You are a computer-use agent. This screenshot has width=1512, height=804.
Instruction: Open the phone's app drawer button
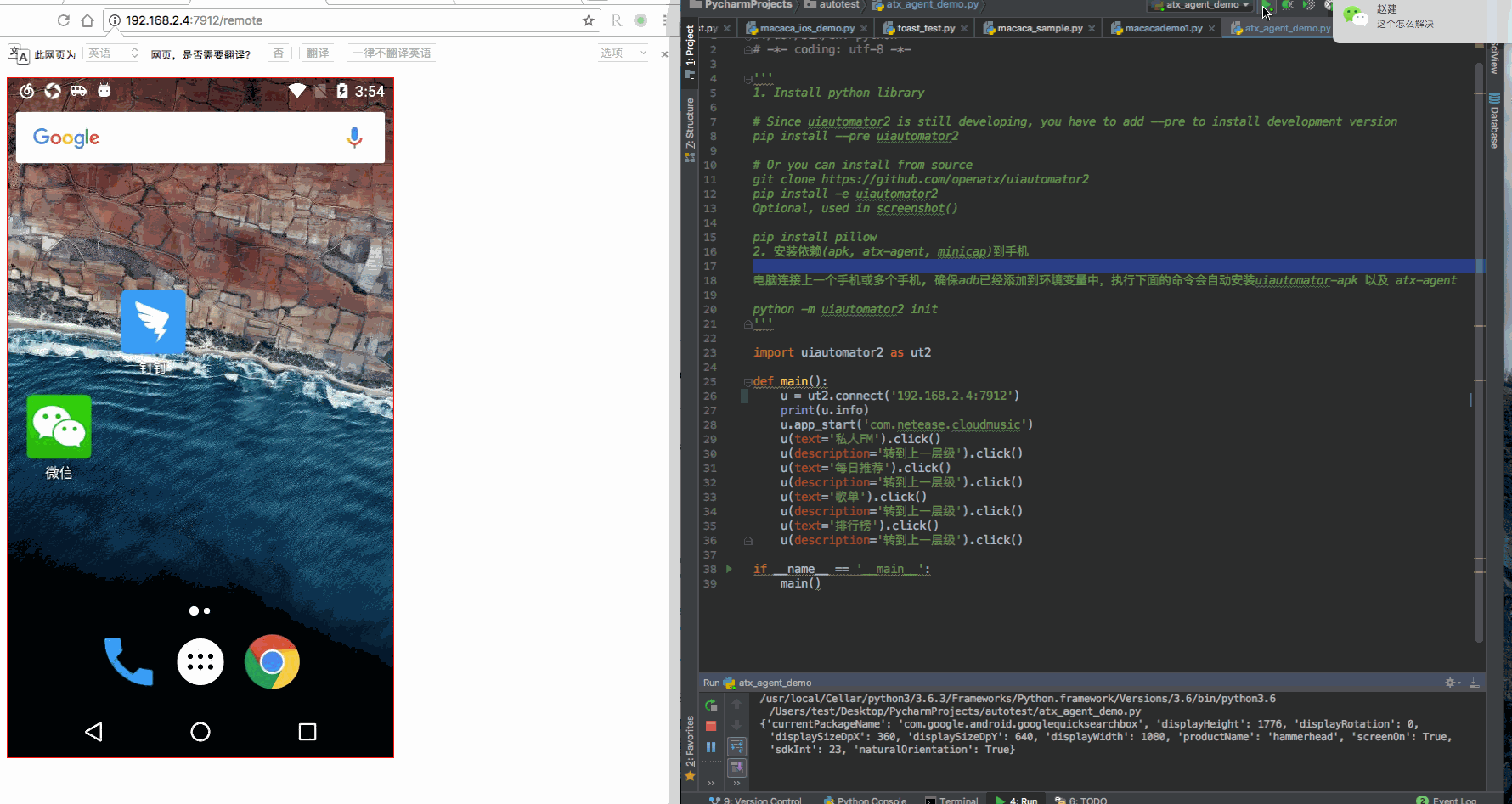pos(200,661)
